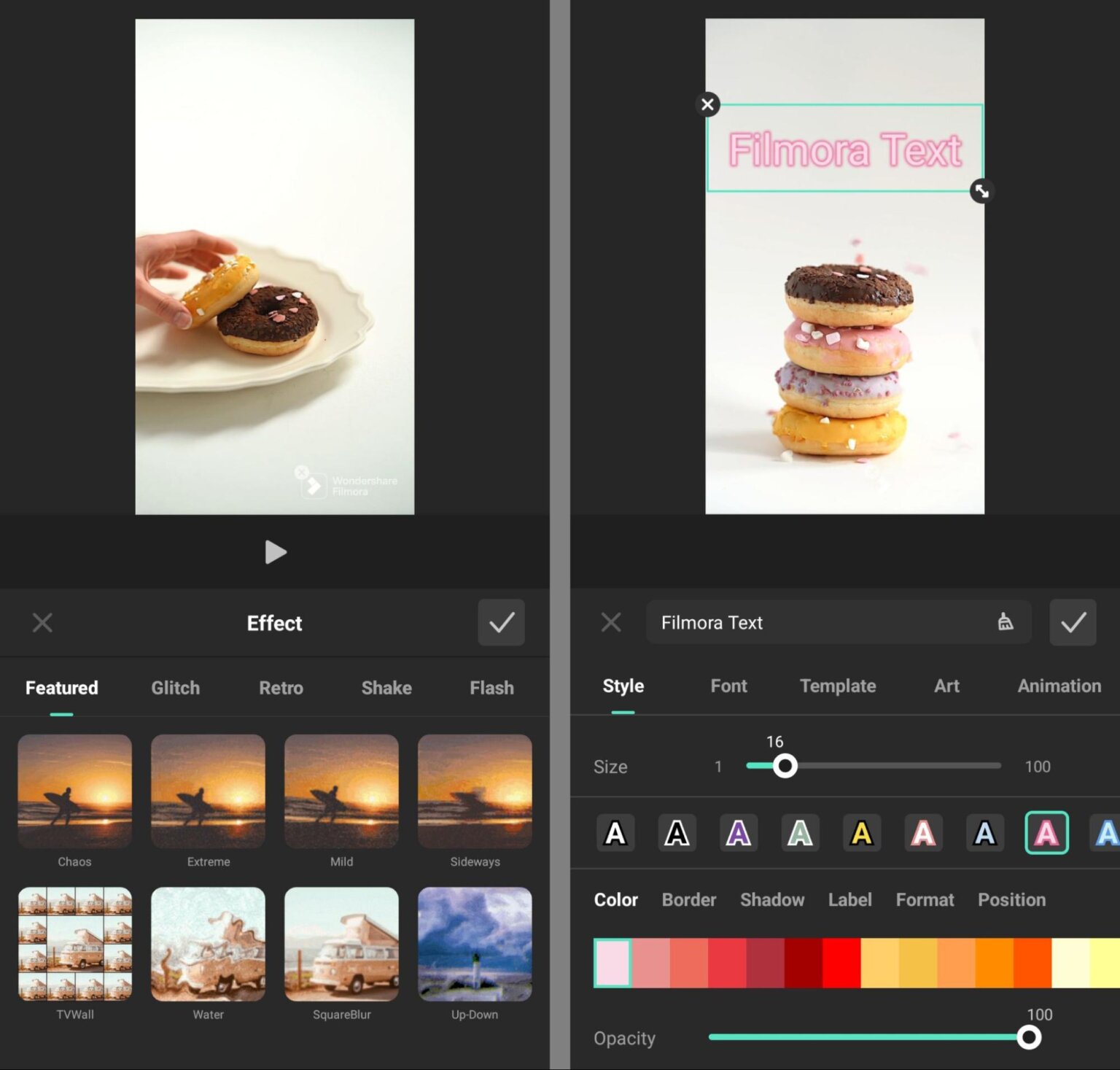Confirm text edits with the checkmark icon
The width and height of the screenshot is (1120, 1070).
(x=1073, y=622)
